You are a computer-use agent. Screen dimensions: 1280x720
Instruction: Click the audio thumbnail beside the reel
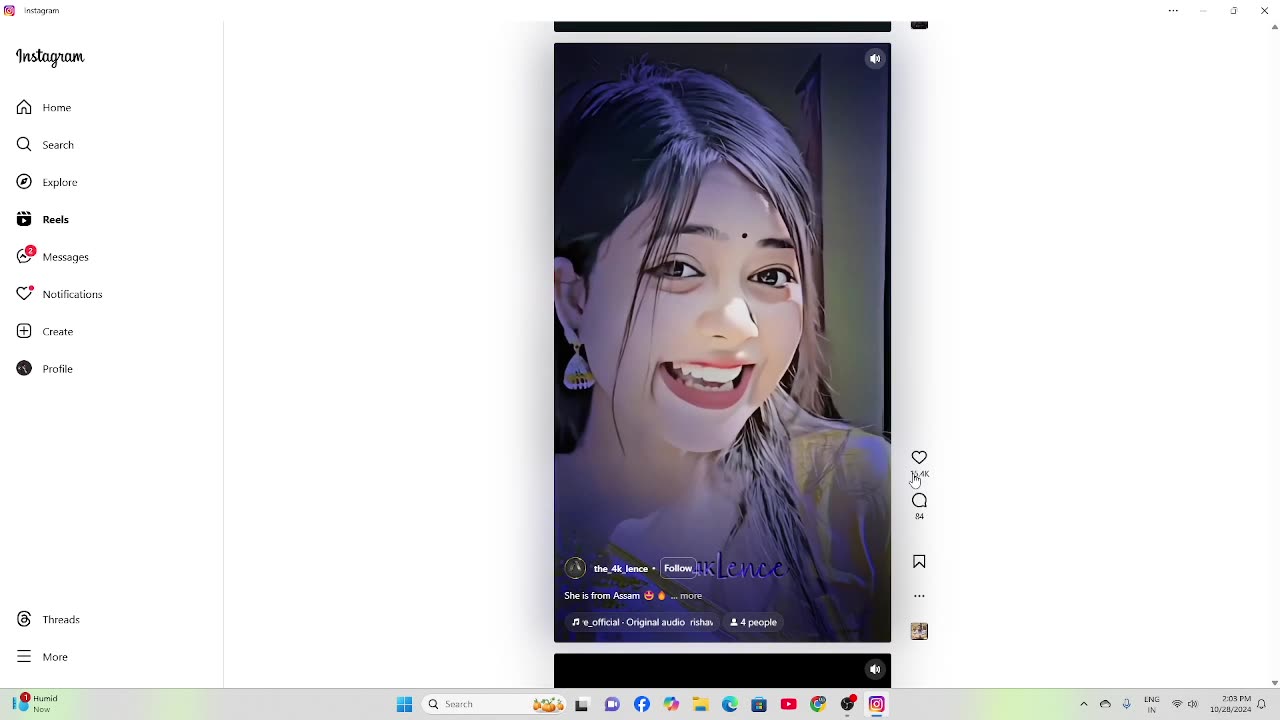919,631
